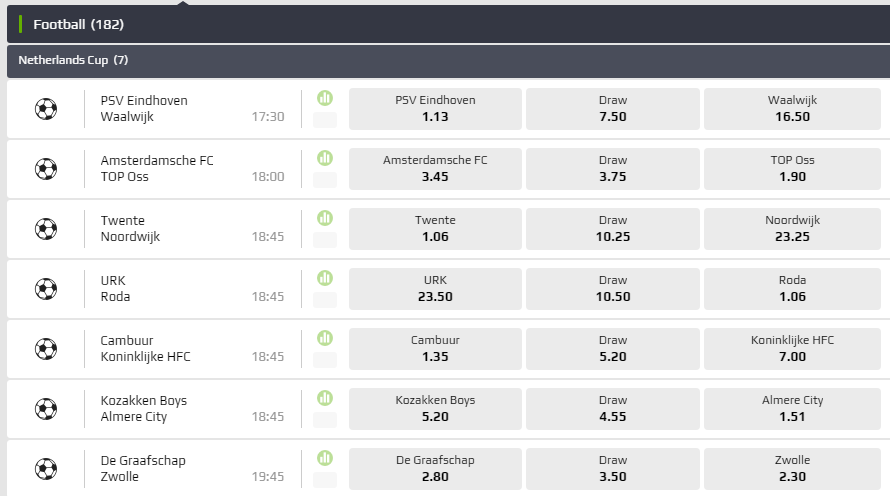Show statistics icon for Cambuur match
The image size is (890, 499).
click(325, 338)
